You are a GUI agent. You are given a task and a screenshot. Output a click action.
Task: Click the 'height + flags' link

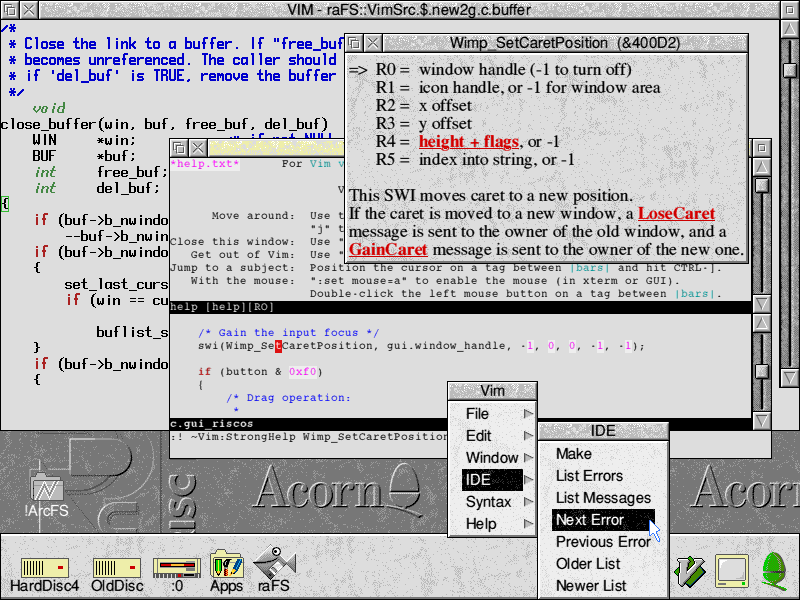click(470, 141)
